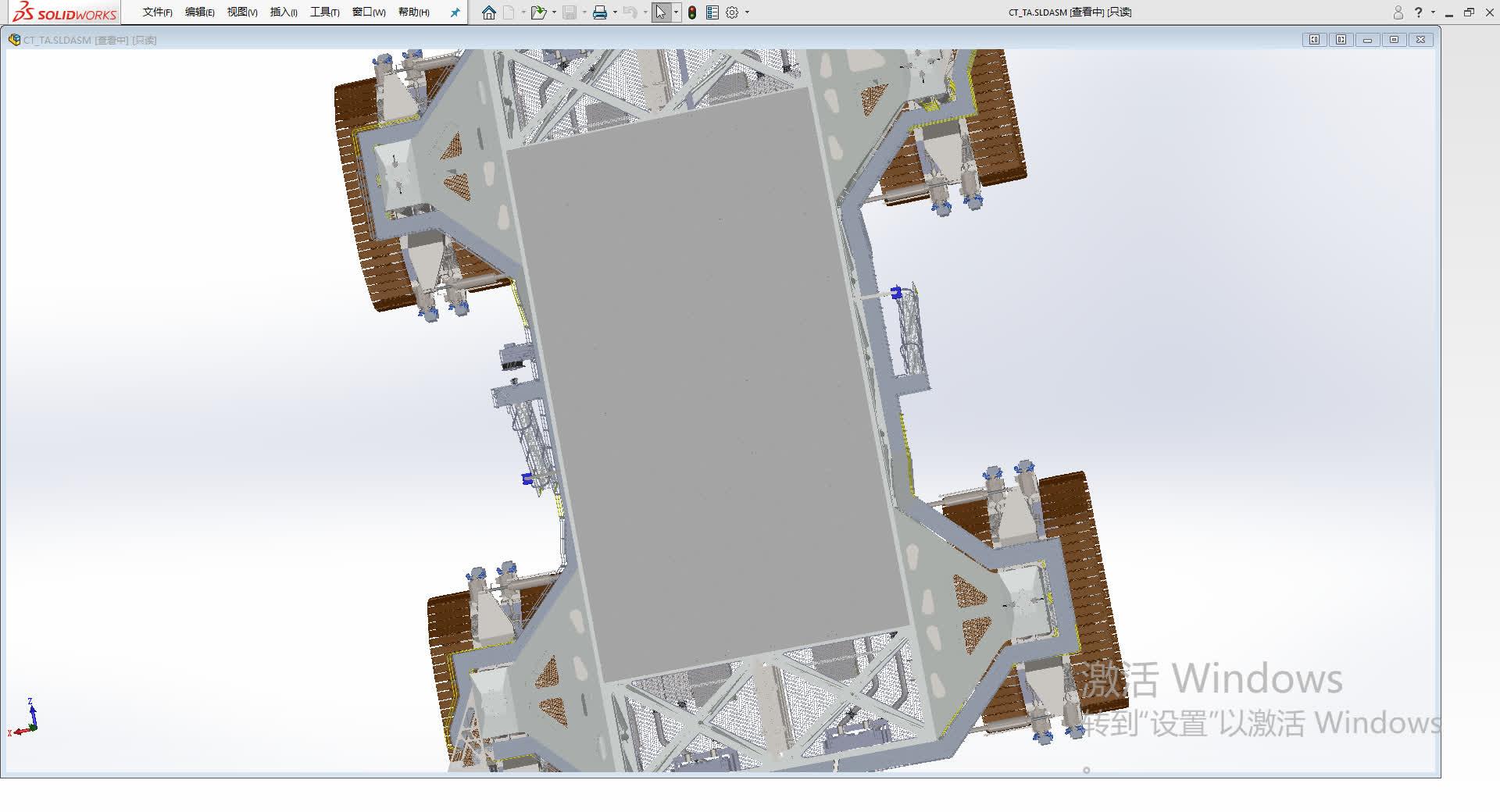
Task: Expand the Select tool's dropdown arrow
Action: (677, 12)
